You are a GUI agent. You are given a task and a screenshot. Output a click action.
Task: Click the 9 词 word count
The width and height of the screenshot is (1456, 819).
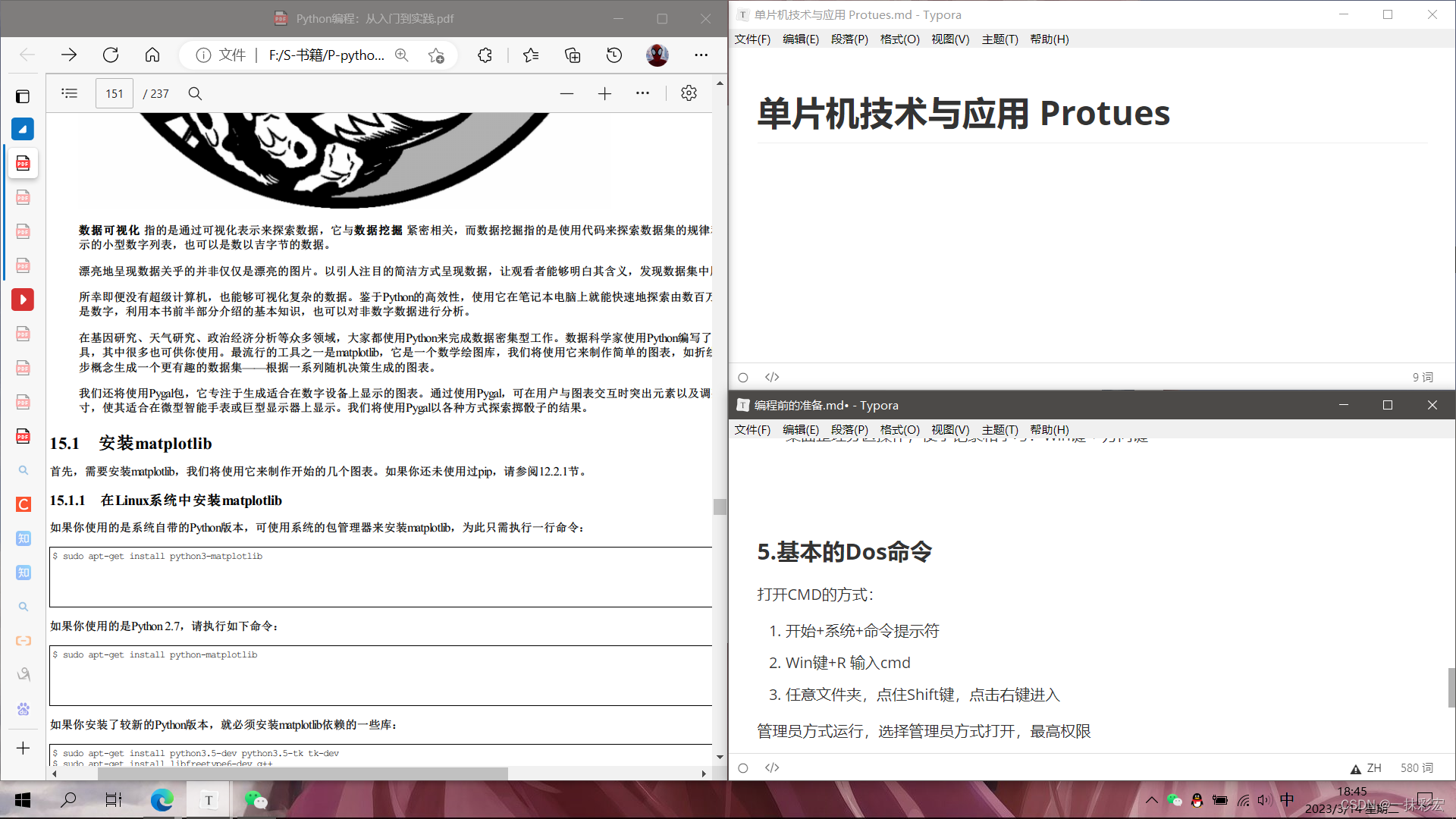point(1423,378)
